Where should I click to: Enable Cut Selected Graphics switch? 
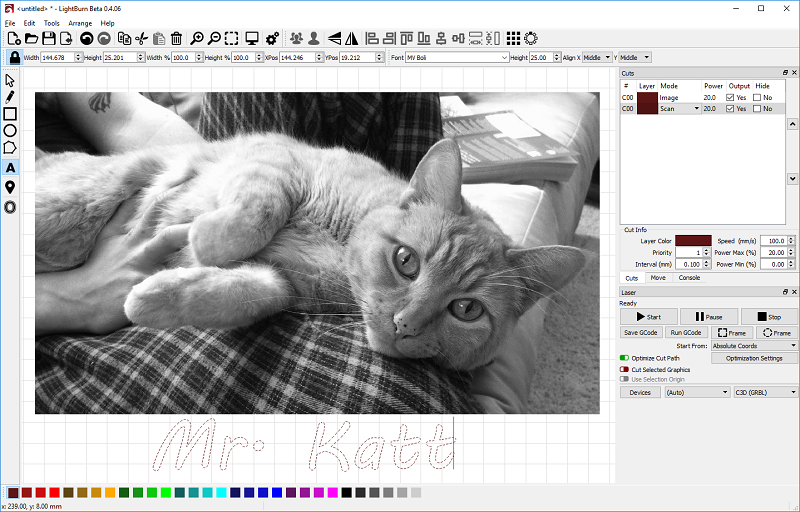(x=625, y=369)
